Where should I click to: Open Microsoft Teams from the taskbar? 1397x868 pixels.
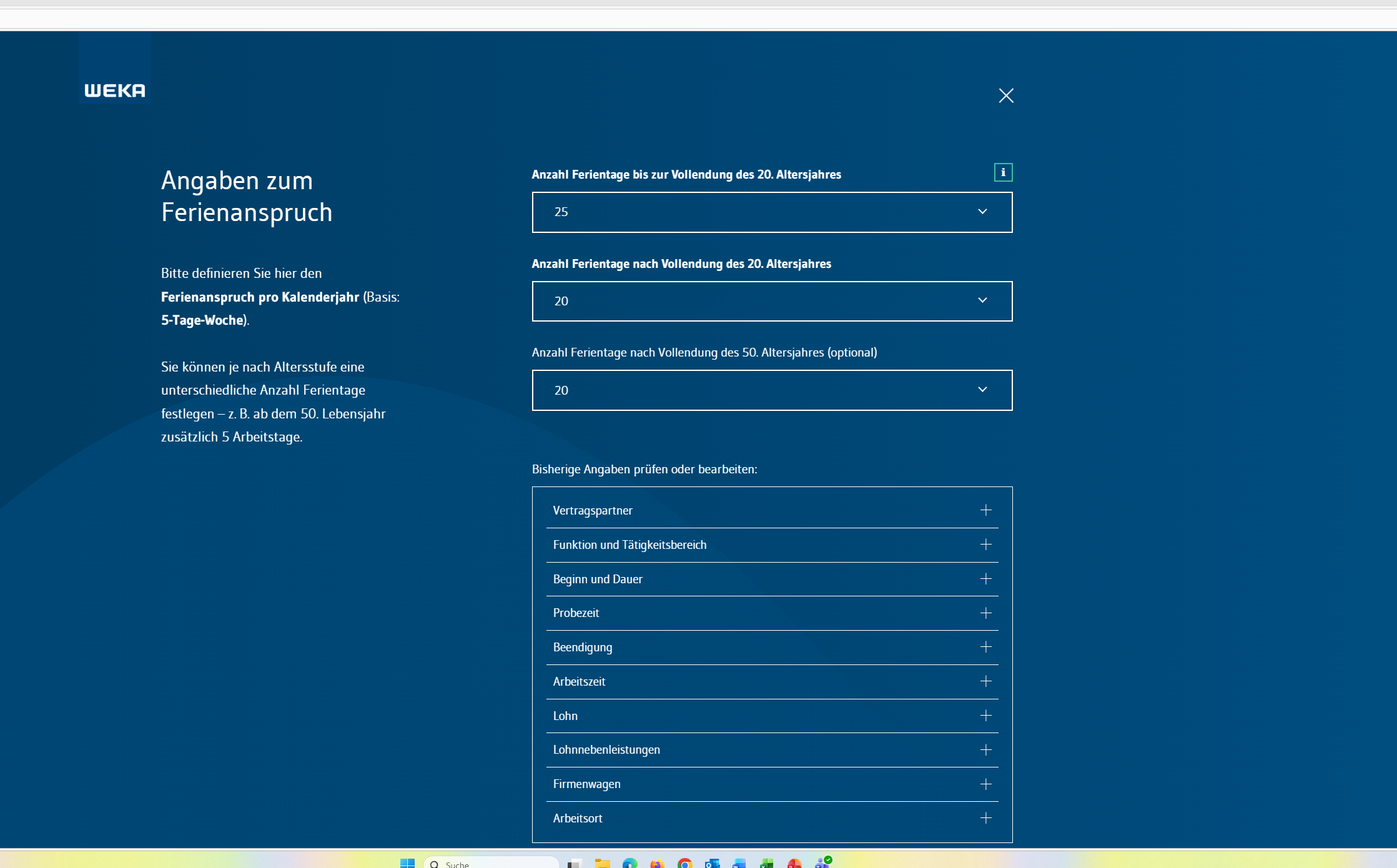[x=822, y=862]
